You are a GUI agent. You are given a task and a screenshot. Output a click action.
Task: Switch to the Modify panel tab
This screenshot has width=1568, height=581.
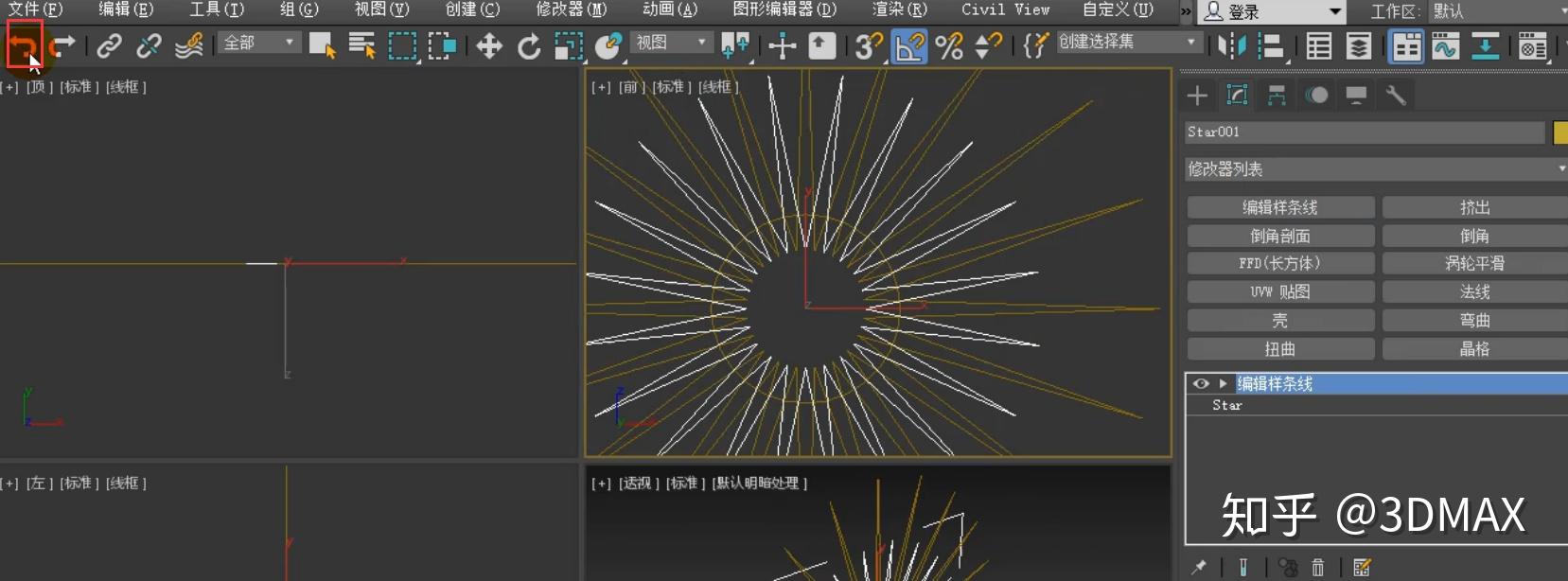click(x=1237, y=95)
